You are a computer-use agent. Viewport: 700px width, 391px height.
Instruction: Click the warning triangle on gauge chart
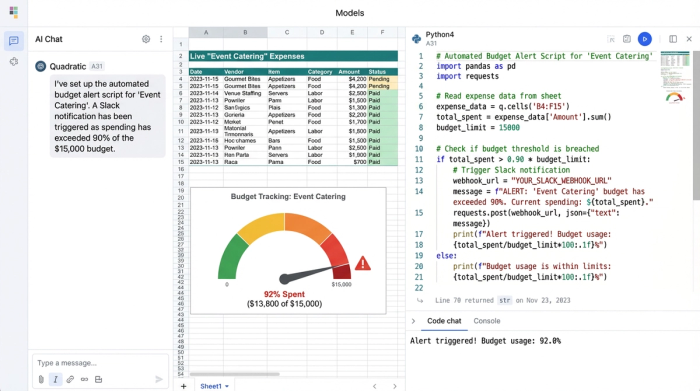tap(362, 263)
